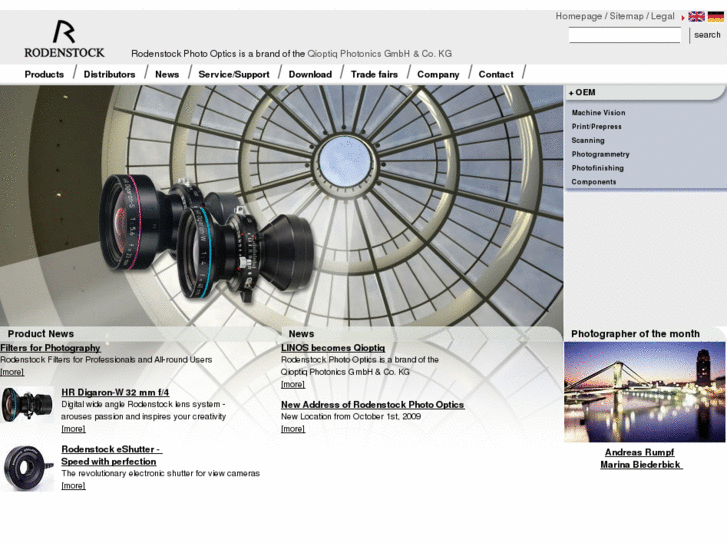This screenshot has width=727, height=545.
Task: Open the Company menu
Action: 438,74
